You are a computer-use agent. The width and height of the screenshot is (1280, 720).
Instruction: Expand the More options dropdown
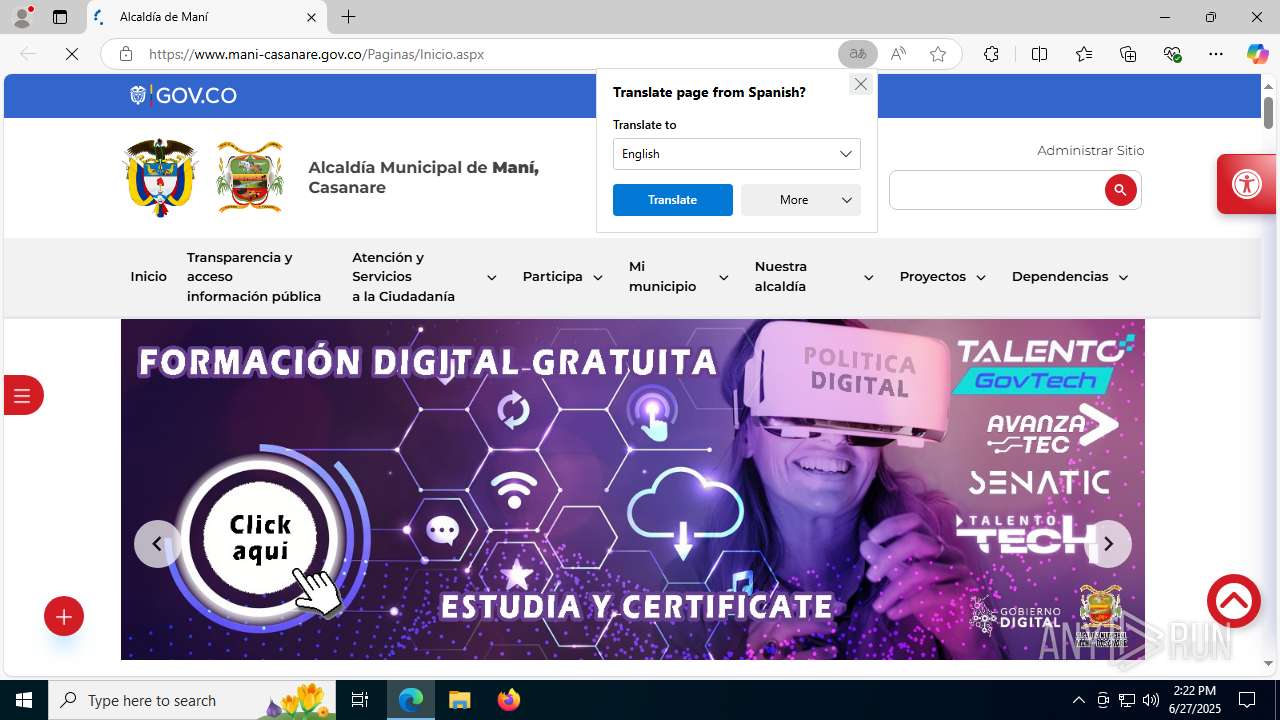click(x=801, y=200)
